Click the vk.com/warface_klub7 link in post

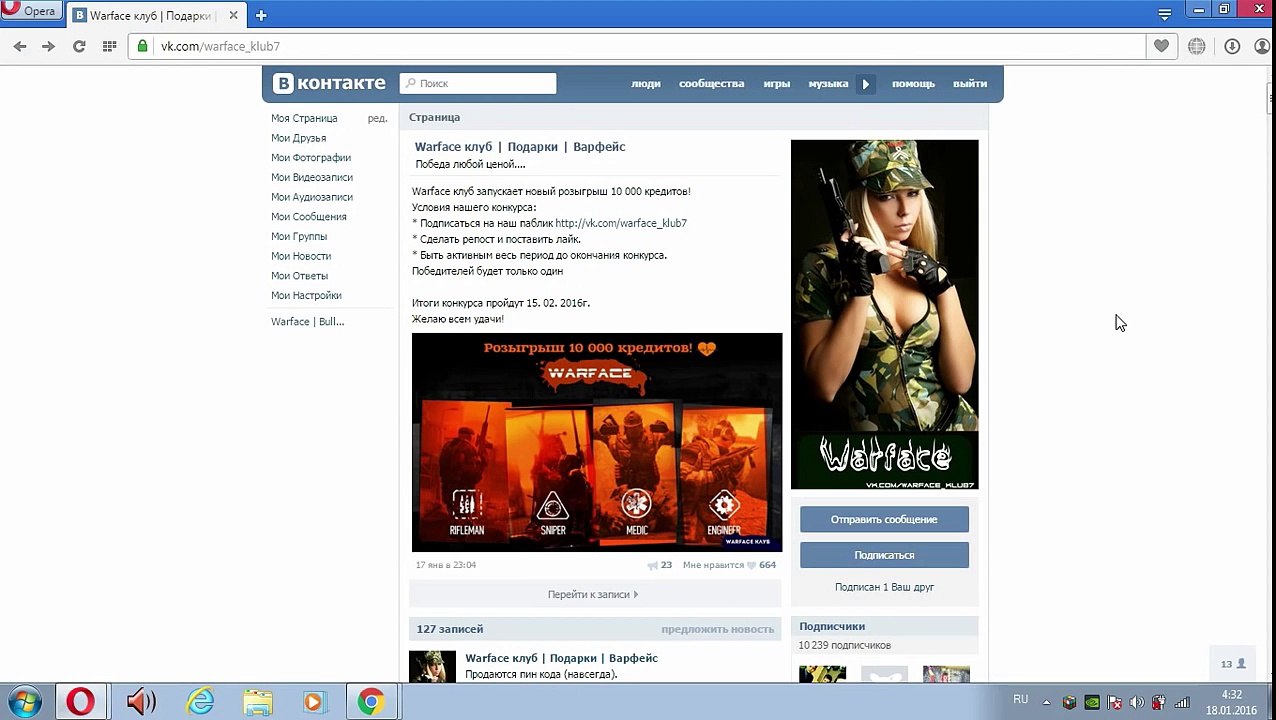coord(621,223)
